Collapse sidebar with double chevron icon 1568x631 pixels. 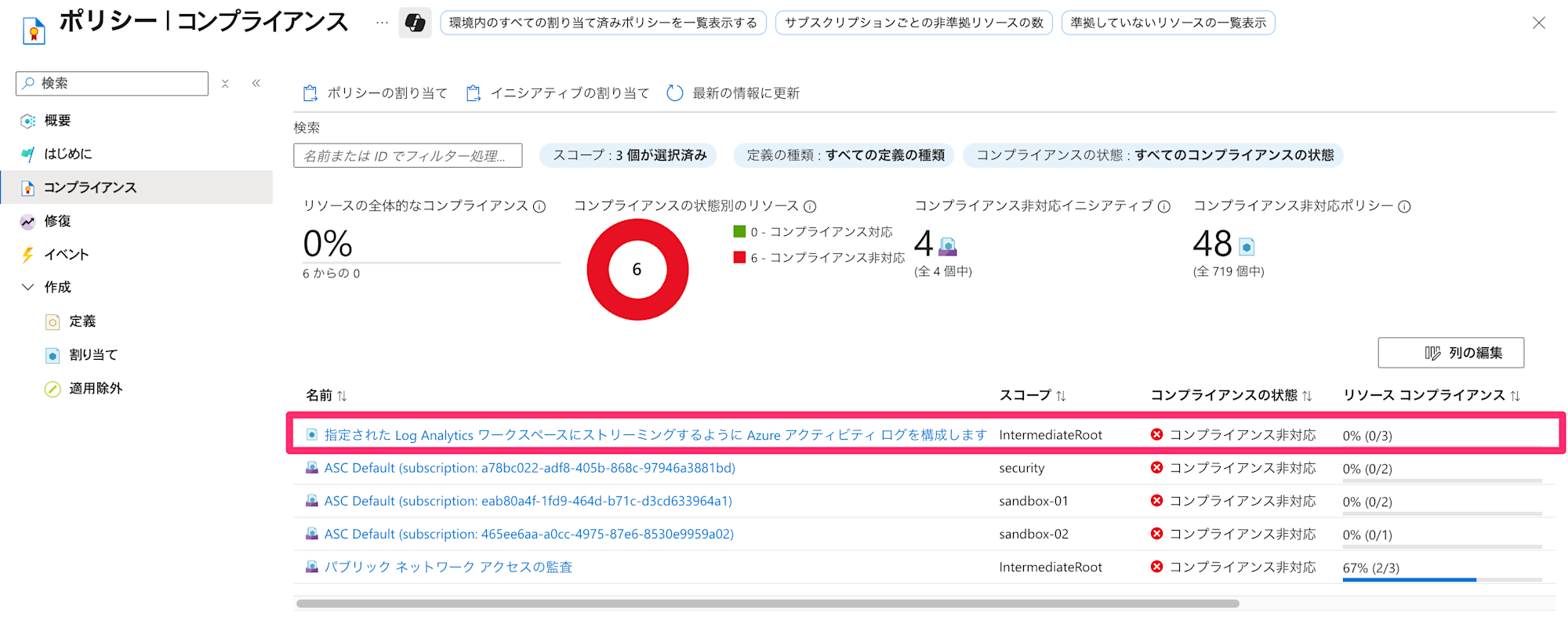256,83
